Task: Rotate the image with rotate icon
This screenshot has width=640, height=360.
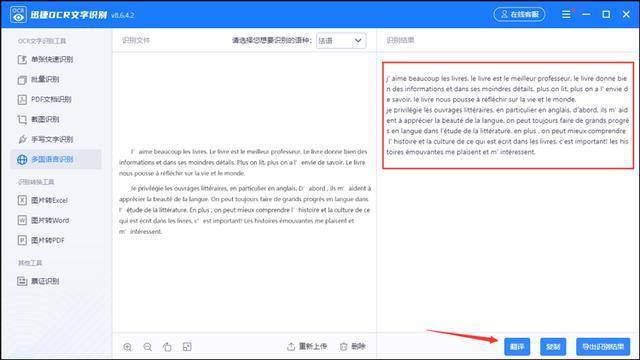Action: pos(167,347)
